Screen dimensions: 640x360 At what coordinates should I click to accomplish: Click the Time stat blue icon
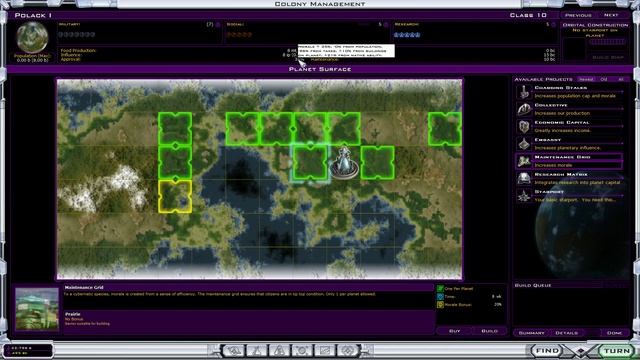tap(440, 297)
